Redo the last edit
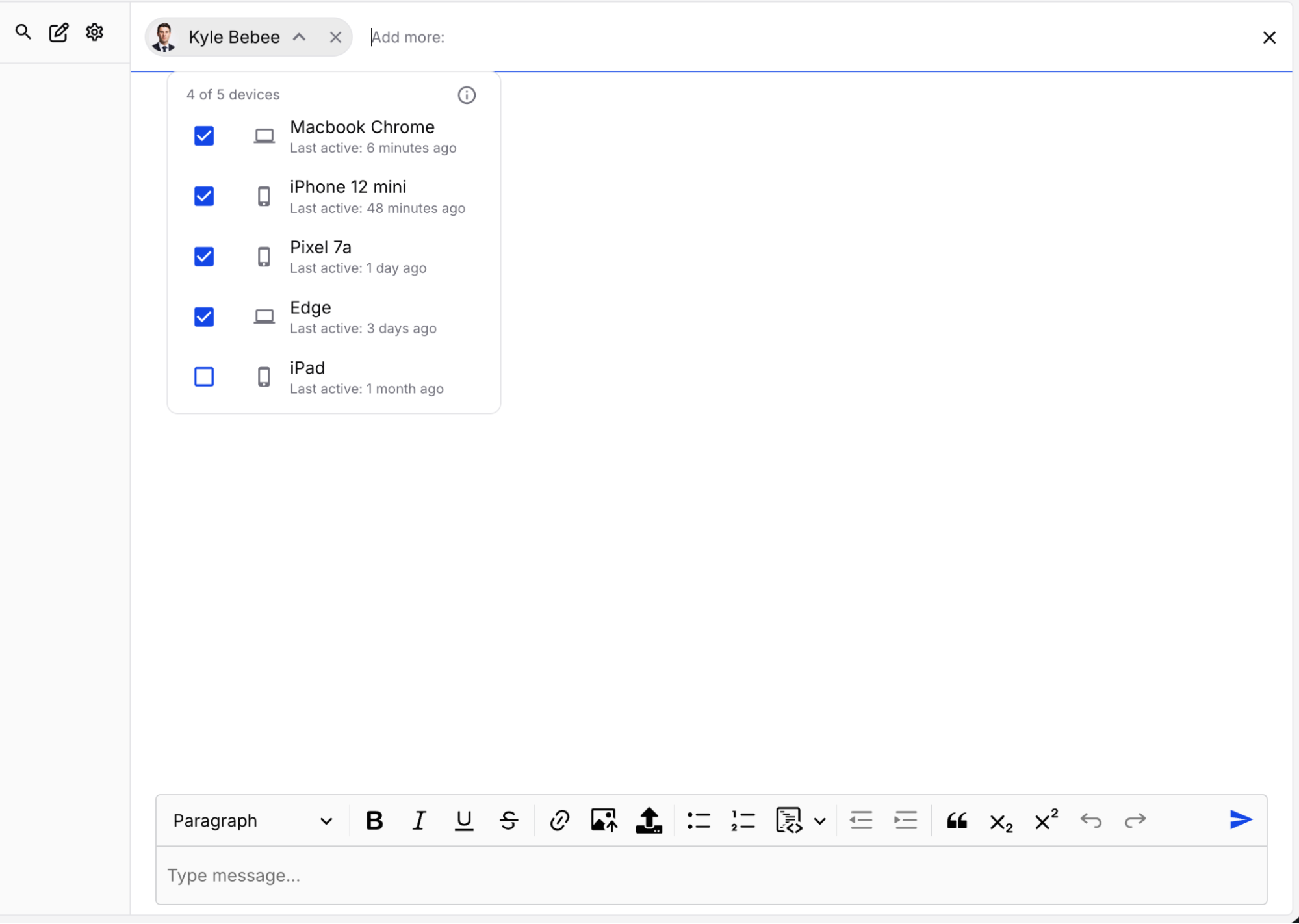The height and width of the screenshot is (924, 1299). [1135, 821]
